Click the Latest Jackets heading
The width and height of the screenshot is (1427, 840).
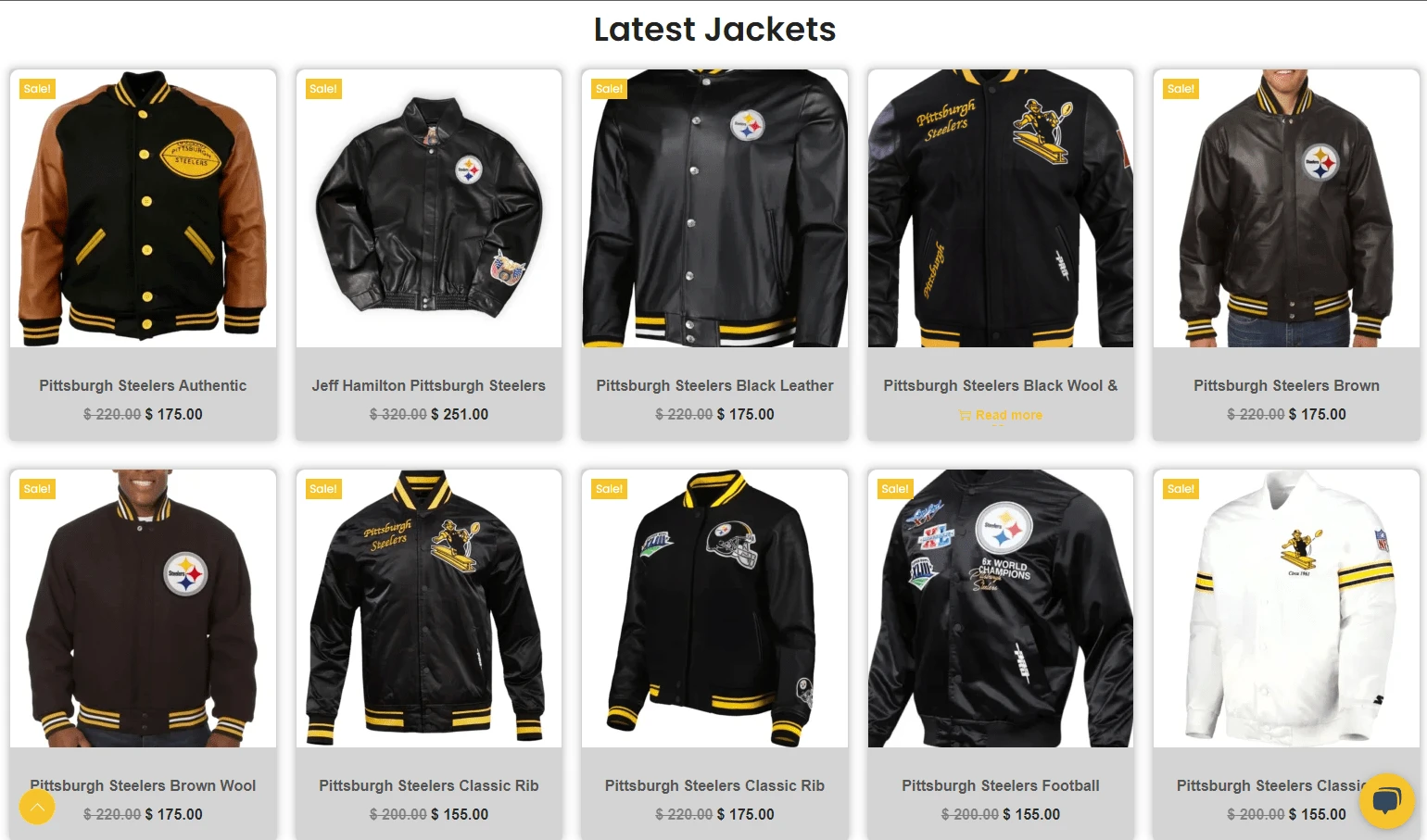coord(714,30)
